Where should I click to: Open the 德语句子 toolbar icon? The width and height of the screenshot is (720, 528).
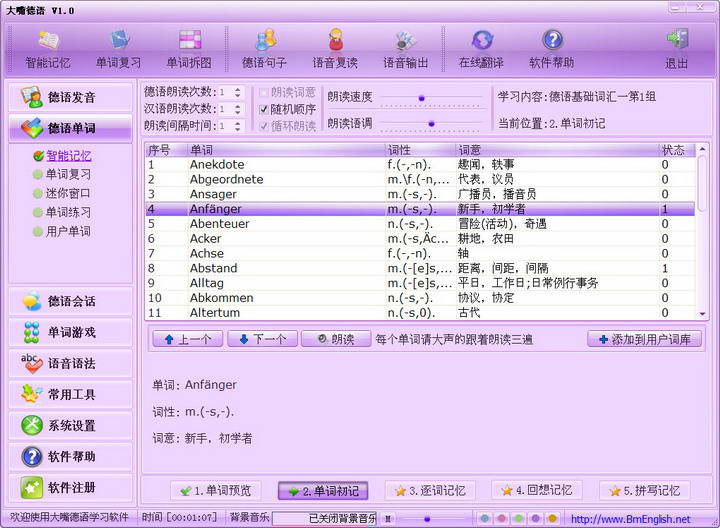click(x=266, y=48)
